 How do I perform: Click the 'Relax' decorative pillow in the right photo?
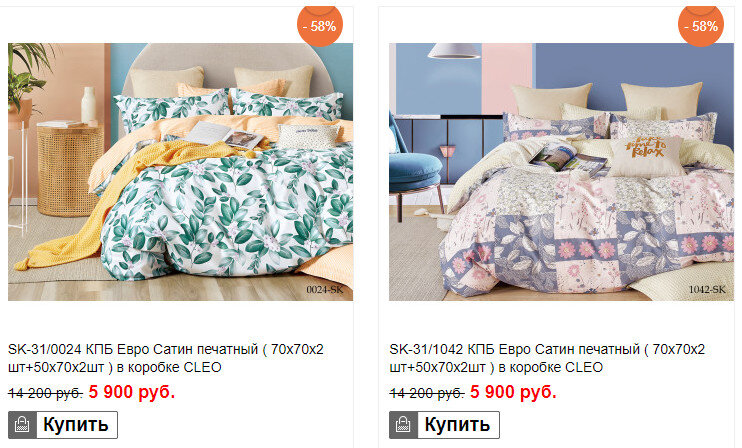(646, 155)
